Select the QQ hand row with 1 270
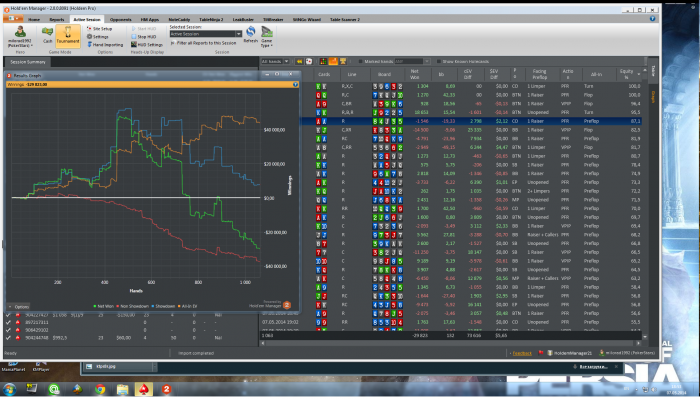Viewport: 700px width, 399px height. [x=471, y=95]
